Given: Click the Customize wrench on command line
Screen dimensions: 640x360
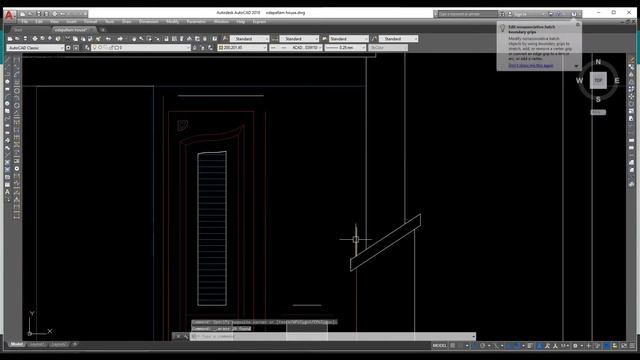Looking at the screenshot, I should pos(186,337).
